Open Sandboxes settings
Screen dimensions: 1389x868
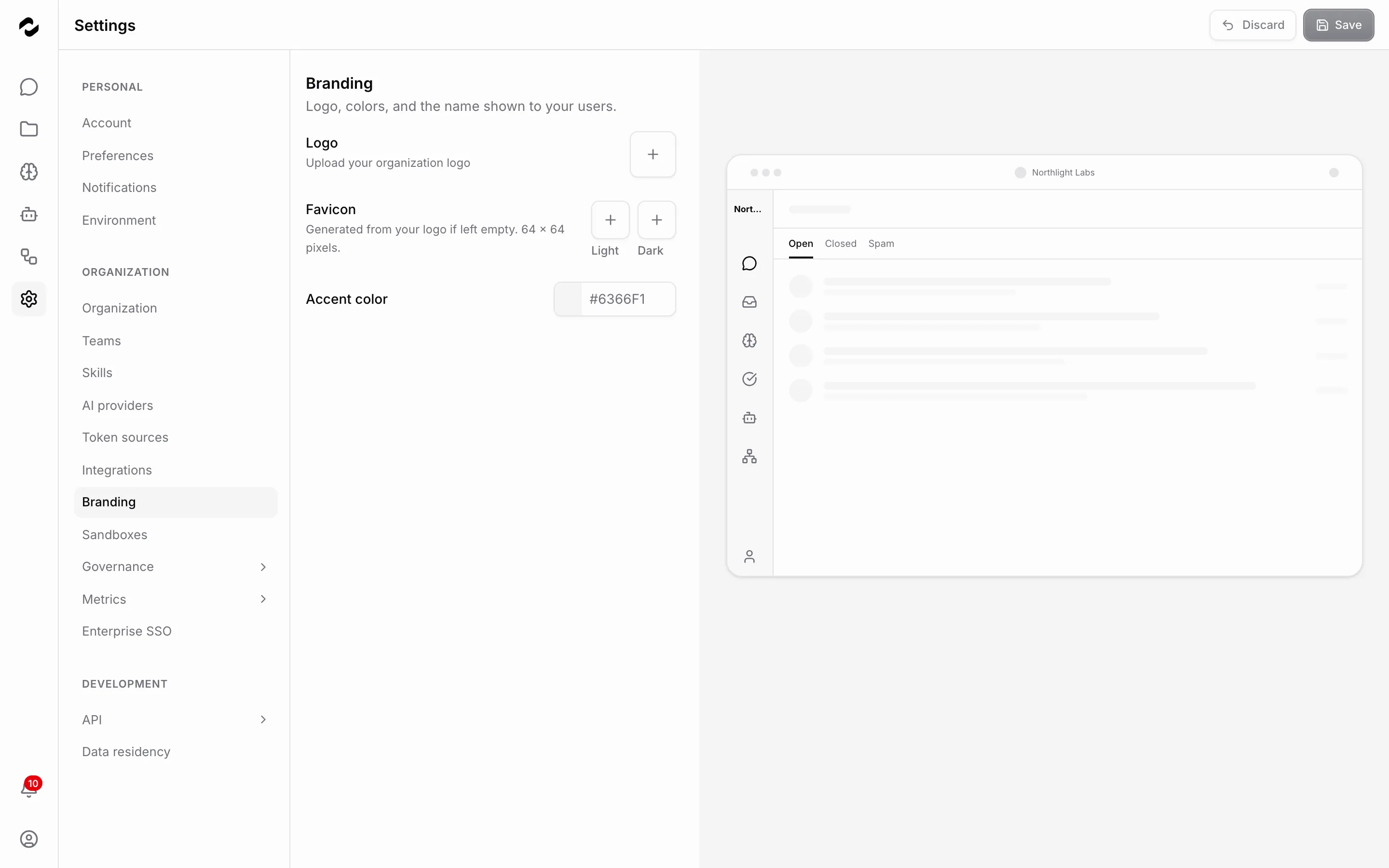point(176,535)
